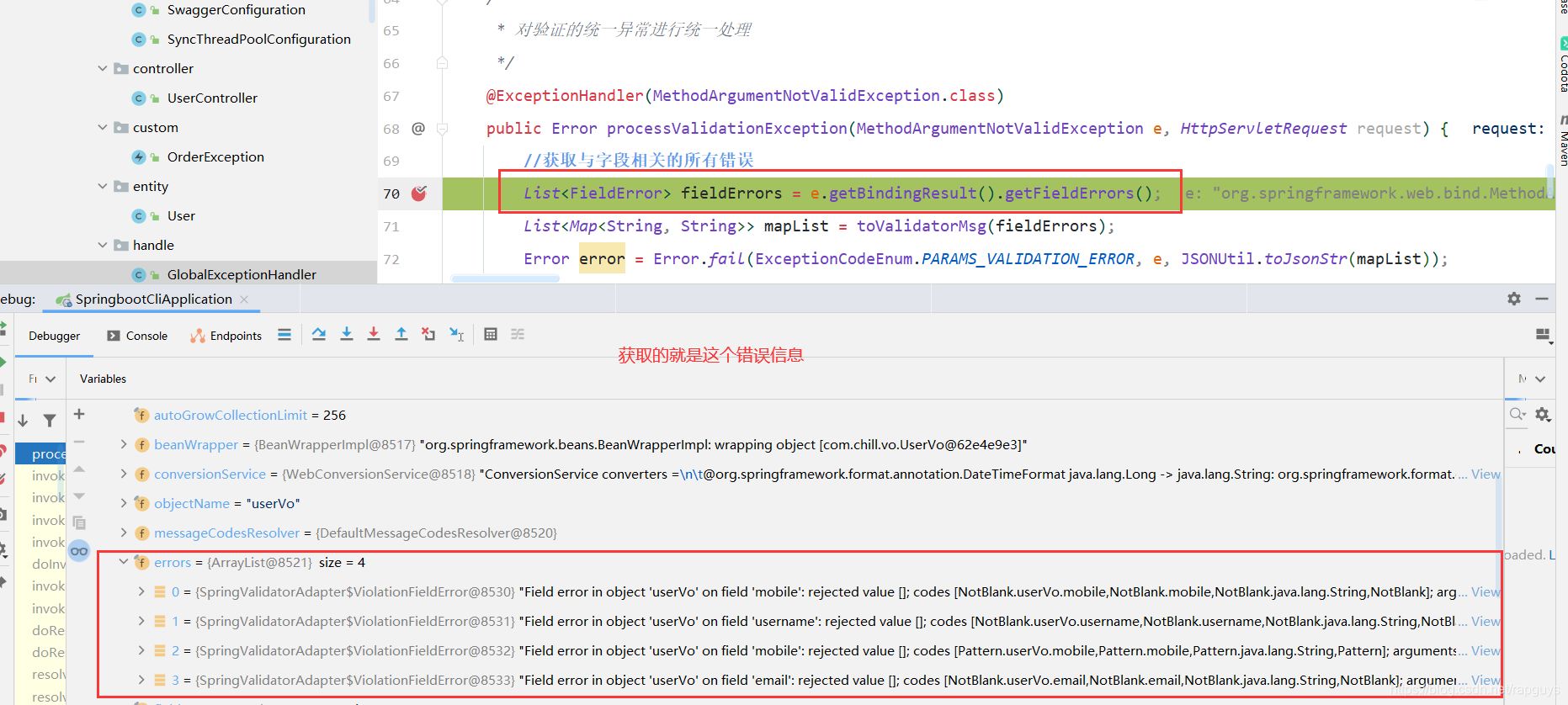Click View link for errors element 1
Image resolution: width=1568 pixels, height=705 pixels.
(x=1486, y=621)
